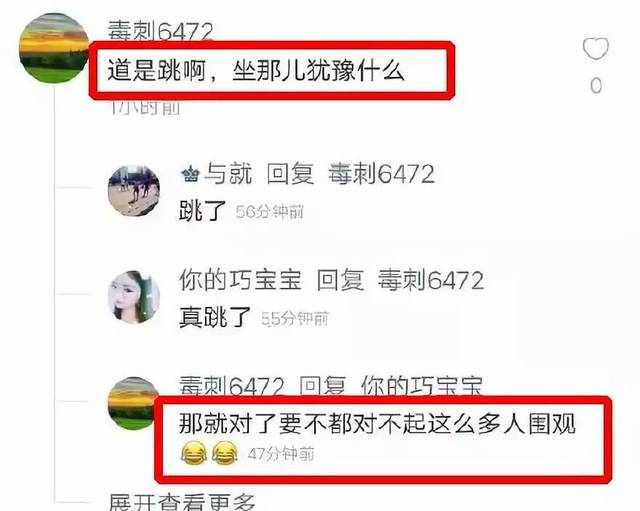Open 毒刺6472's avatar on the last reply
Screen dimensions: 640x511
[131, 403]
